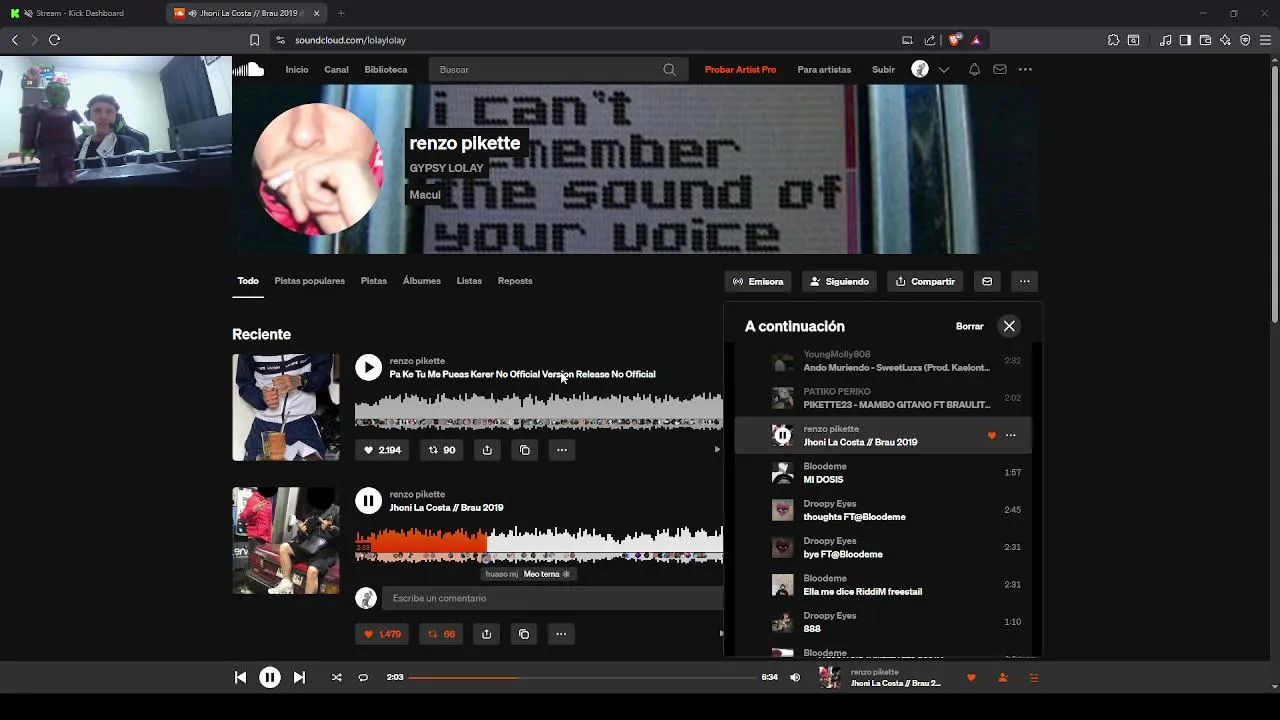Screen dimensions: 1280x720
Task: Switch to Pistas populares tab
Action: pos(310,281)
